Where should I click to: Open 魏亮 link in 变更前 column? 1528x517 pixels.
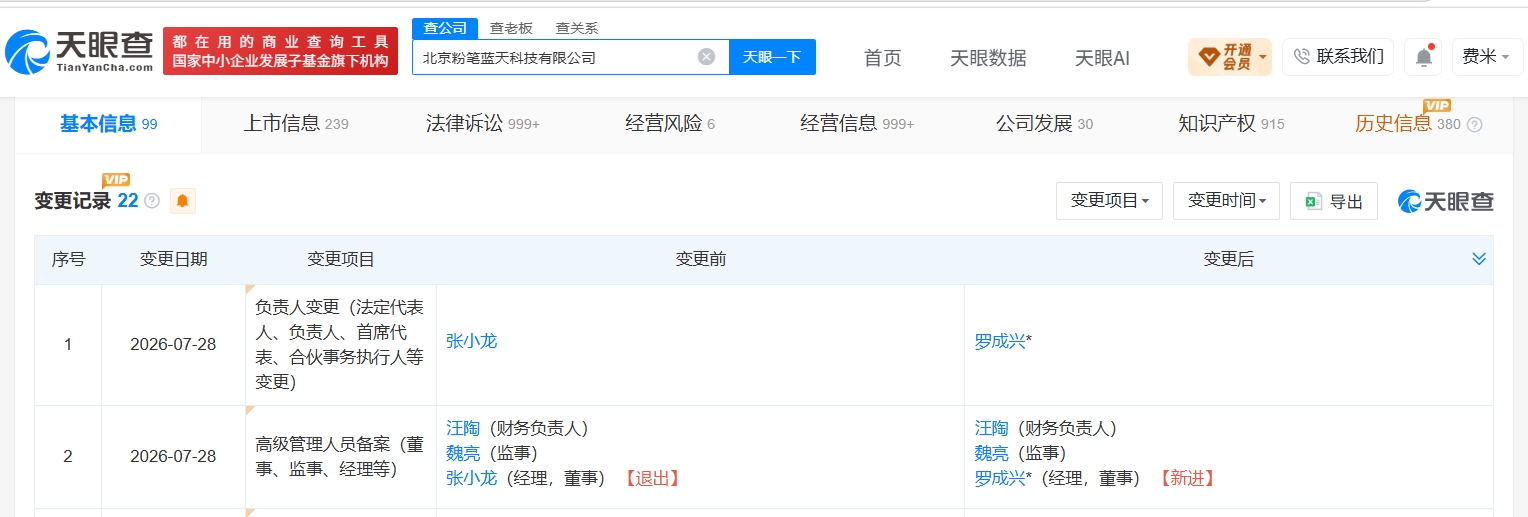[x=463, y=453]
